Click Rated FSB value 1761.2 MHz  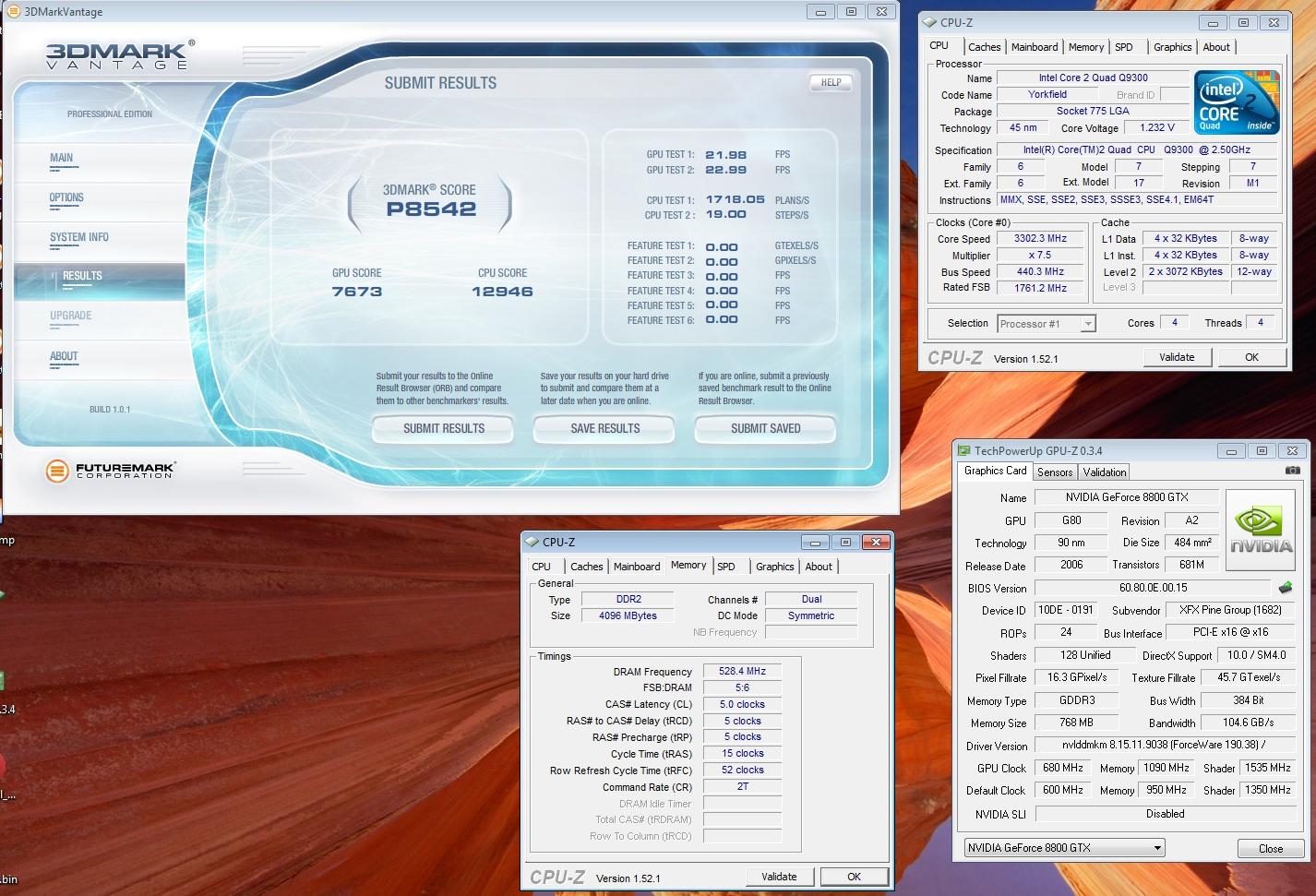pyautogui.click(x=1040, y=288)
